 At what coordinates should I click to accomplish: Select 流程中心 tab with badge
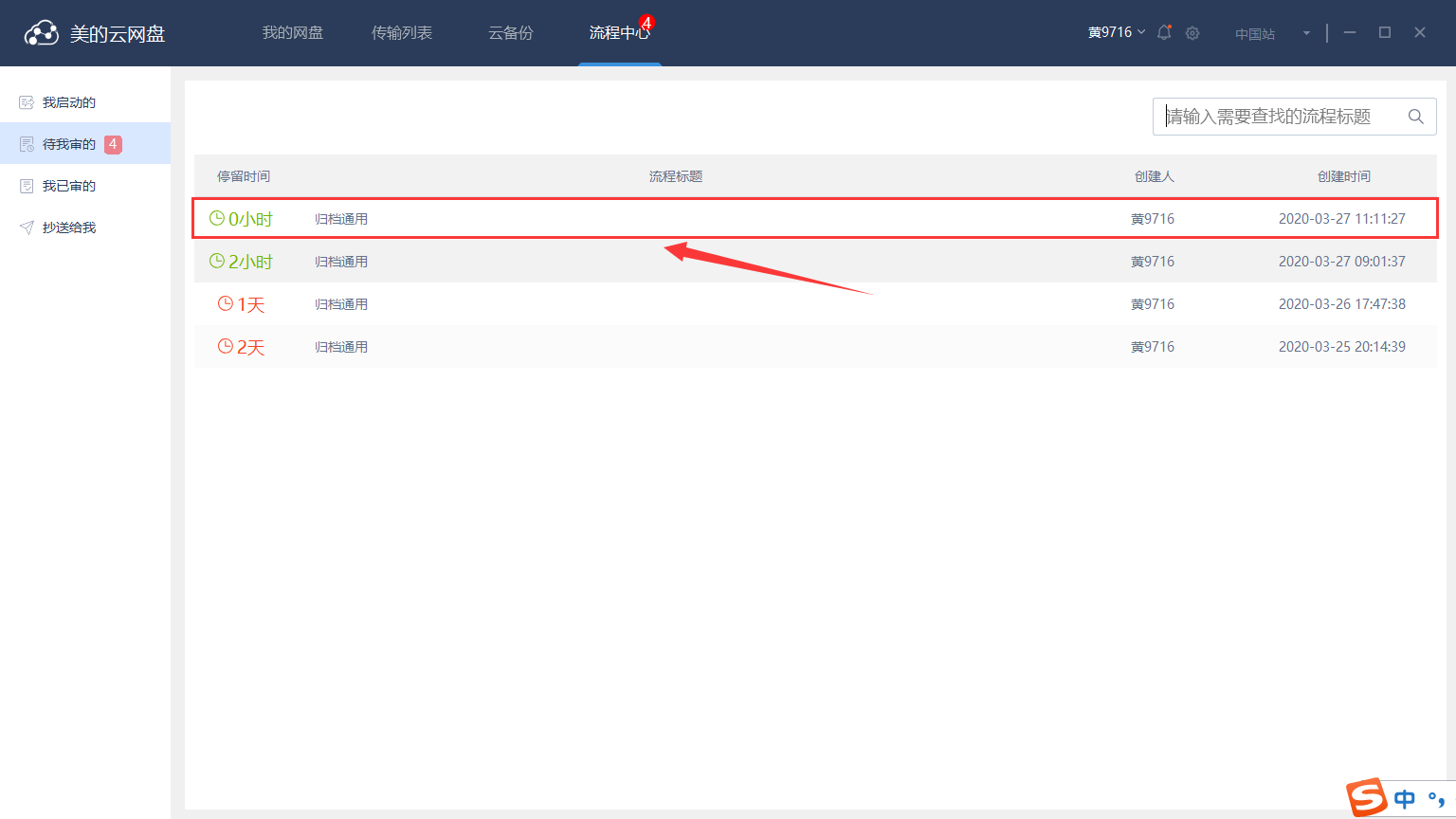[x=619, y=33]
